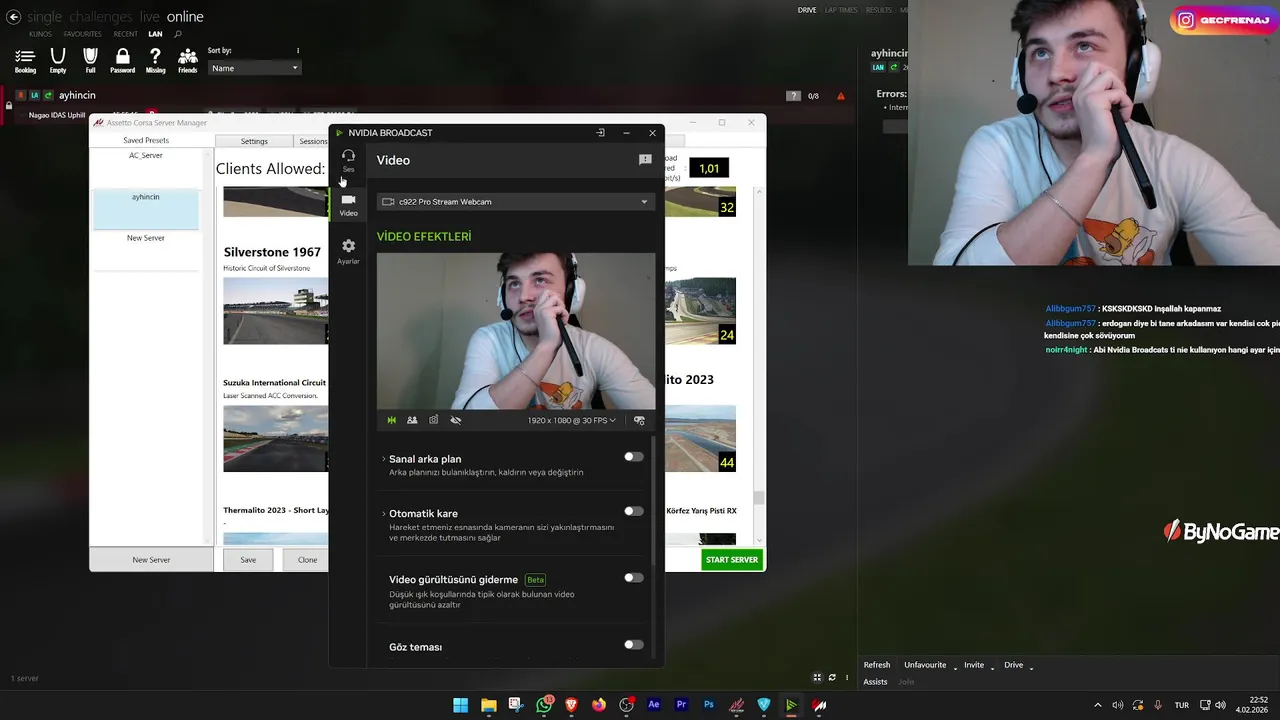
Task: Click the crossed-eye hide preview icon
Action: (455, 420)
